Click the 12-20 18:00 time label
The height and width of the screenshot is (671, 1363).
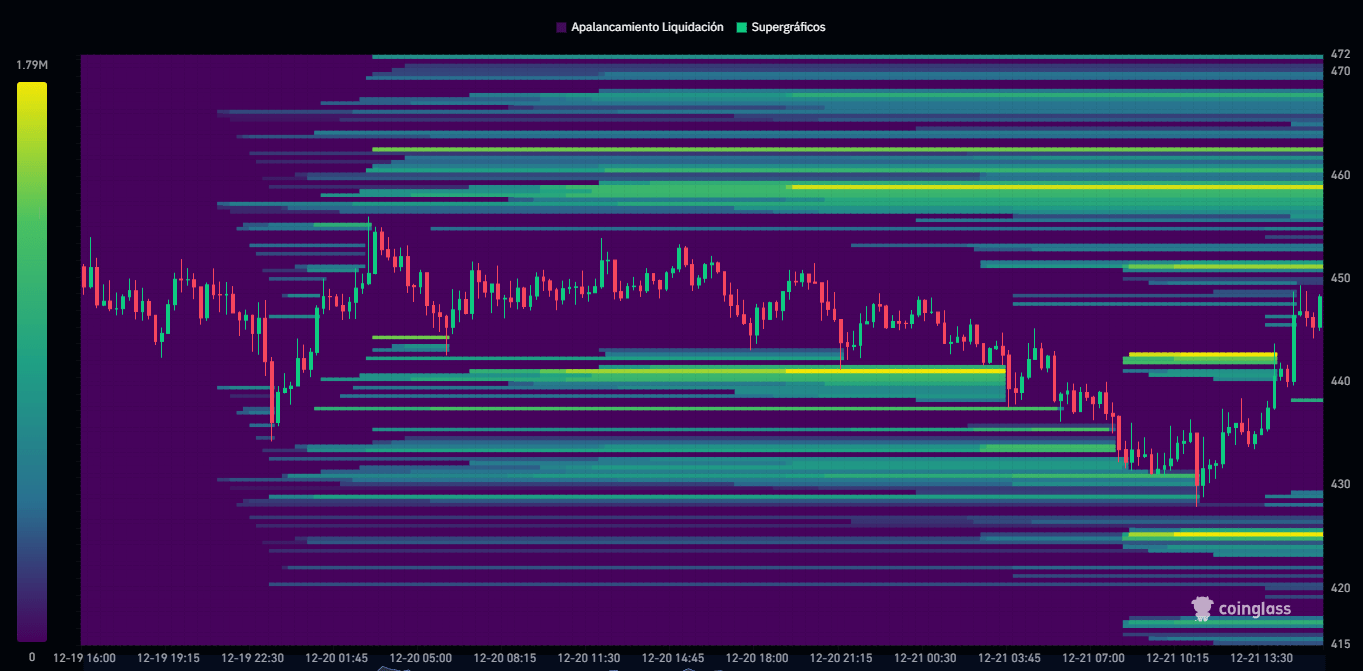tap(757, 658)
